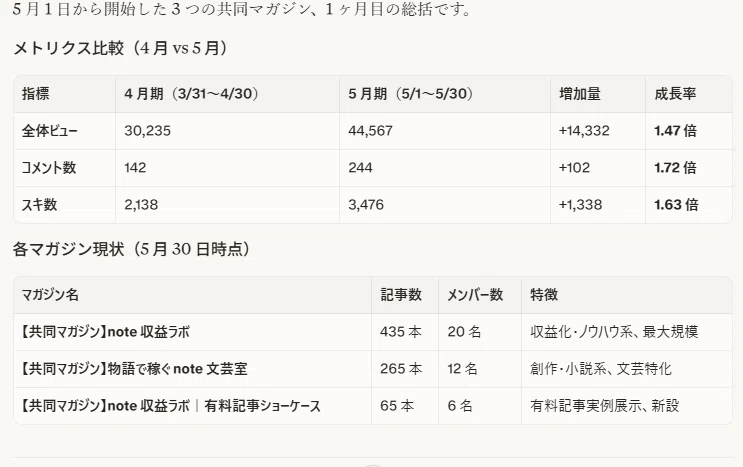Click the 5月期（5/1～5/30）column header

pos(410,94)
